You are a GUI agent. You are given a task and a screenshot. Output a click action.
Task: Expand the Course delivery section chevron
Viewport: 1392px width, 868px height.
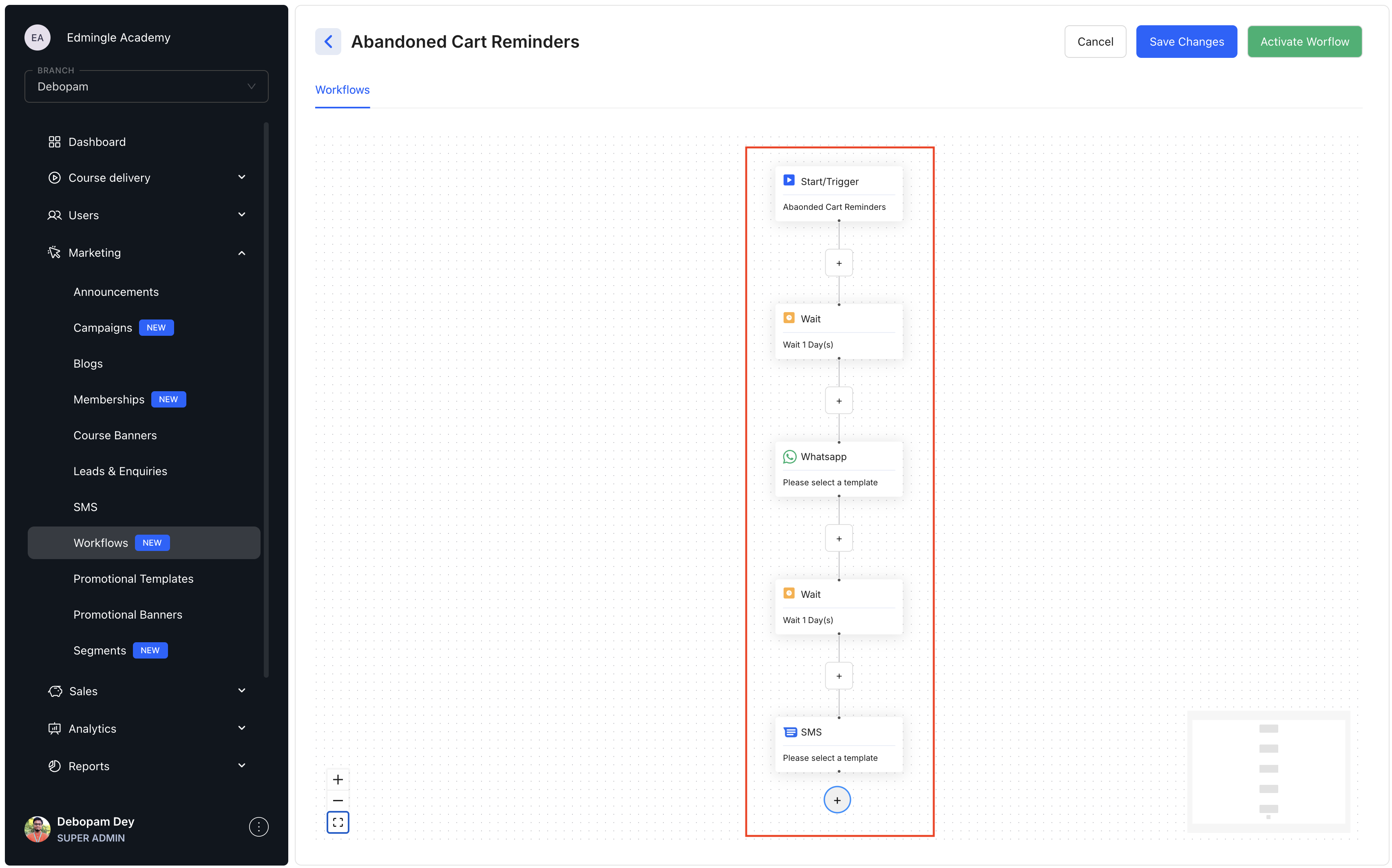click(242, 177)
